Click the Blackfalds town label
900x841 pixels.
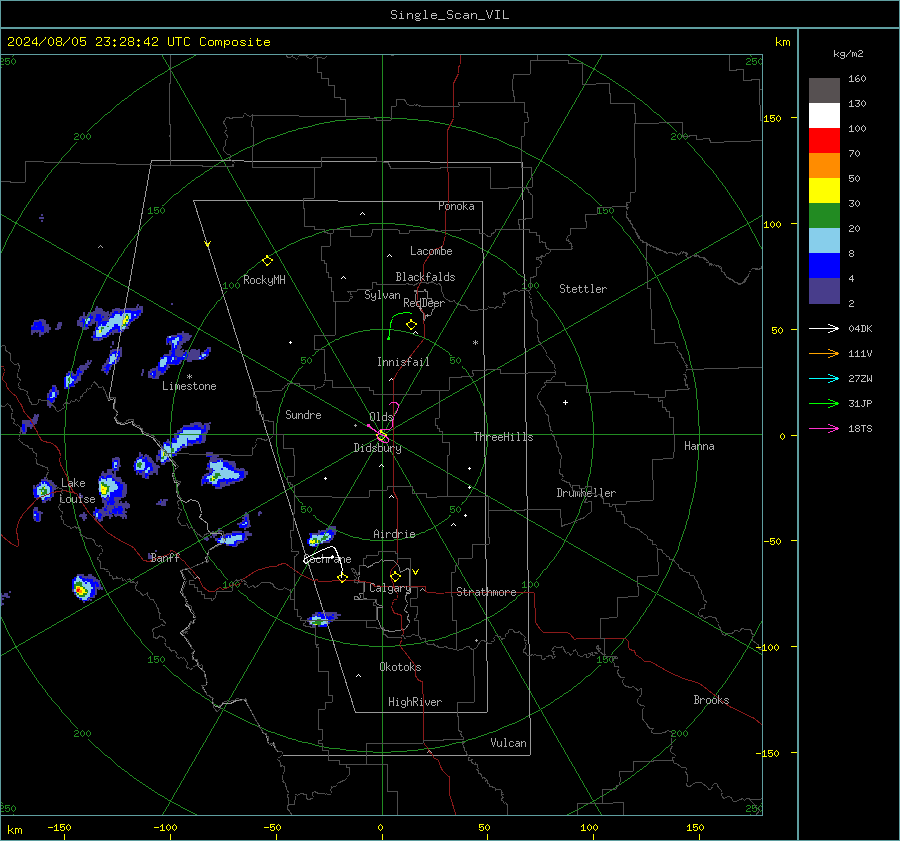coord(425,277)
